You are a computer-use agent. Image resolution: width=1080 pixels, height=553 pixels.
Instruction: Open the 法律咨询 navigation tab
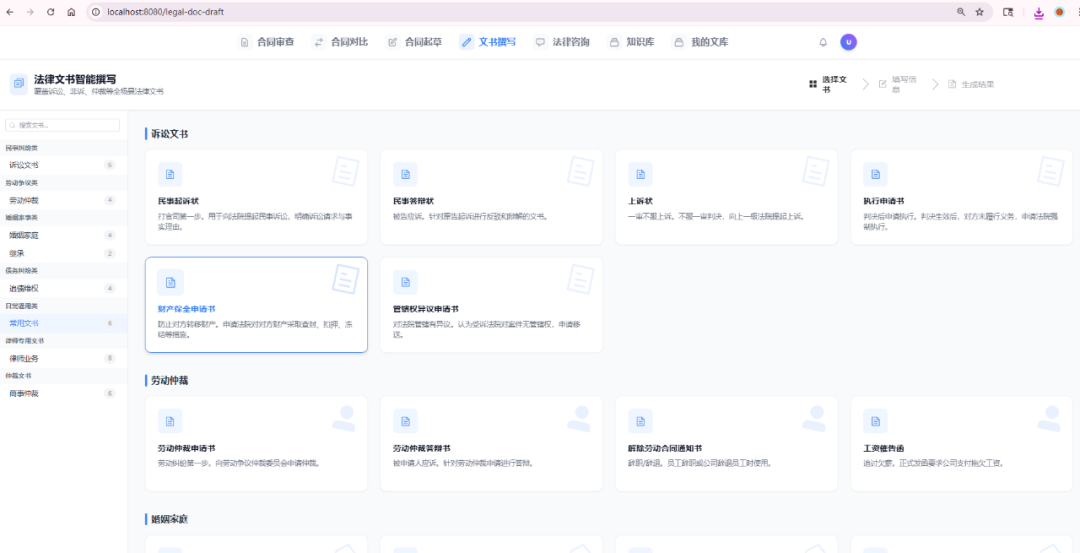(x=562, y=42)
